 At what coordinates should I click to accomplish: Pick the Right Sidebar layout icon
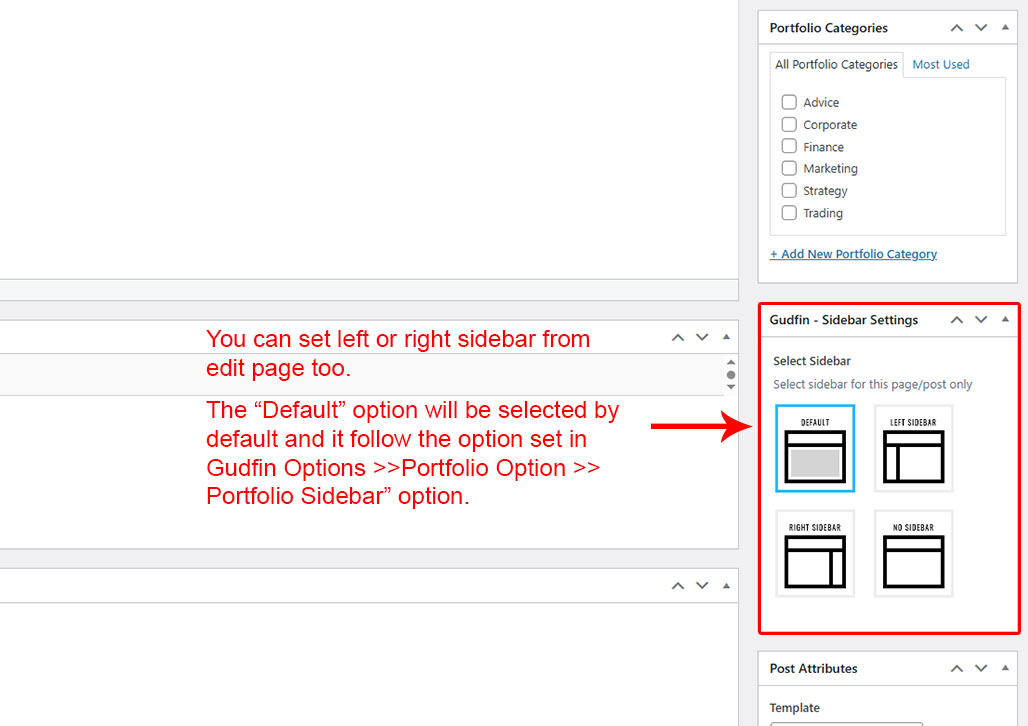(815, 554)
